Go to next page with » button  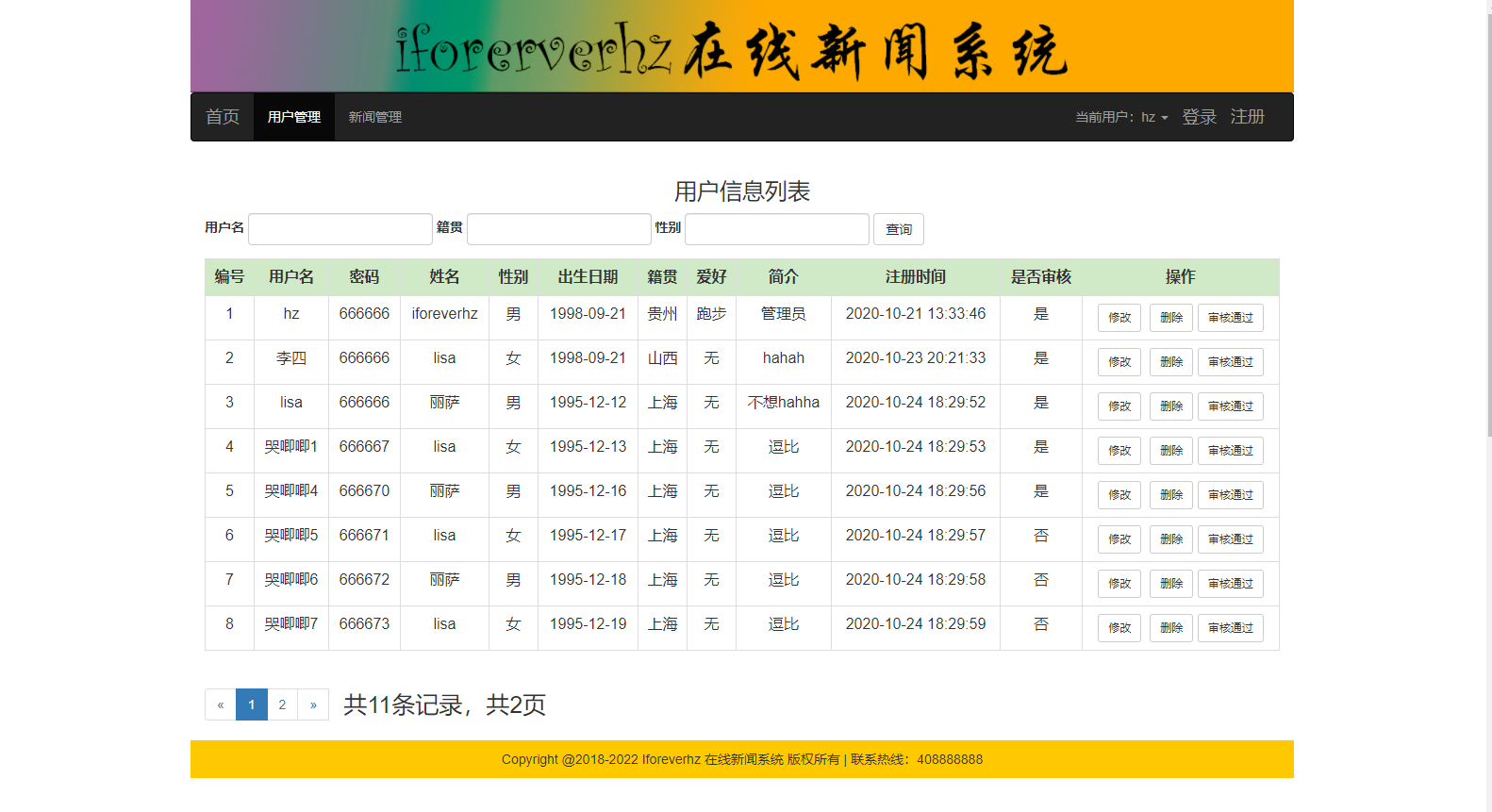pyautogui.click(x=313, y=704)
